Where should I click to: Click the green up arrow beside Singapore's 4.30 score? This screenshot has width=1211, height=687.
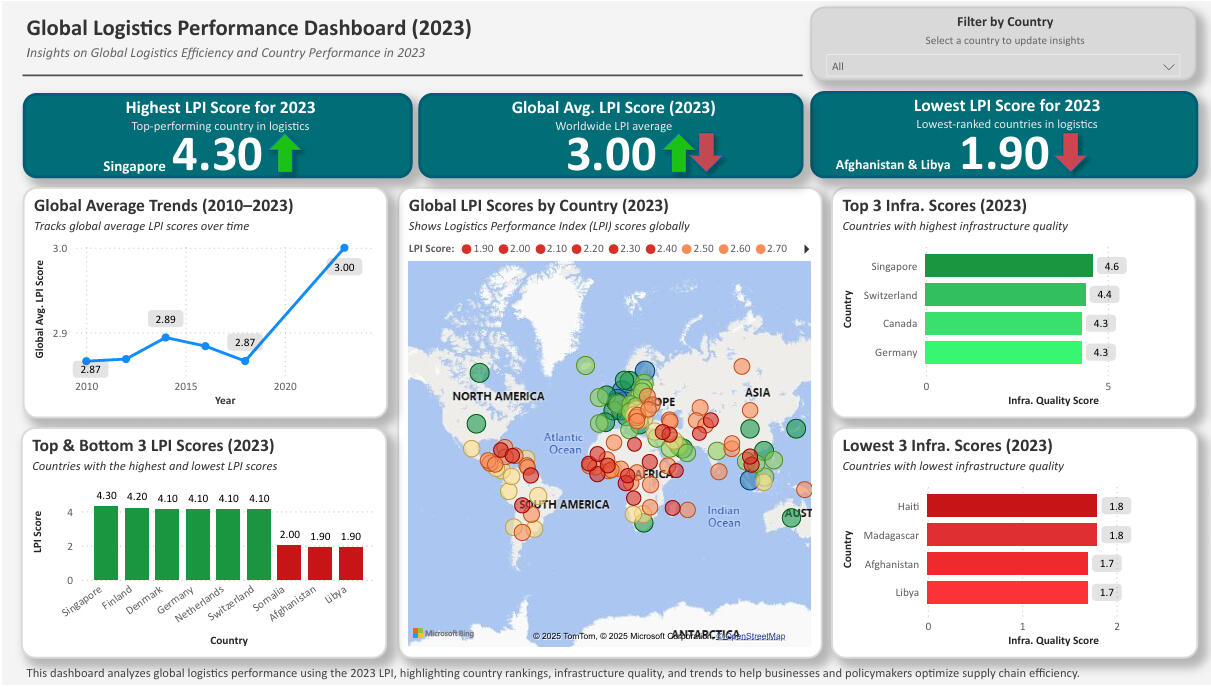(285, 152)
